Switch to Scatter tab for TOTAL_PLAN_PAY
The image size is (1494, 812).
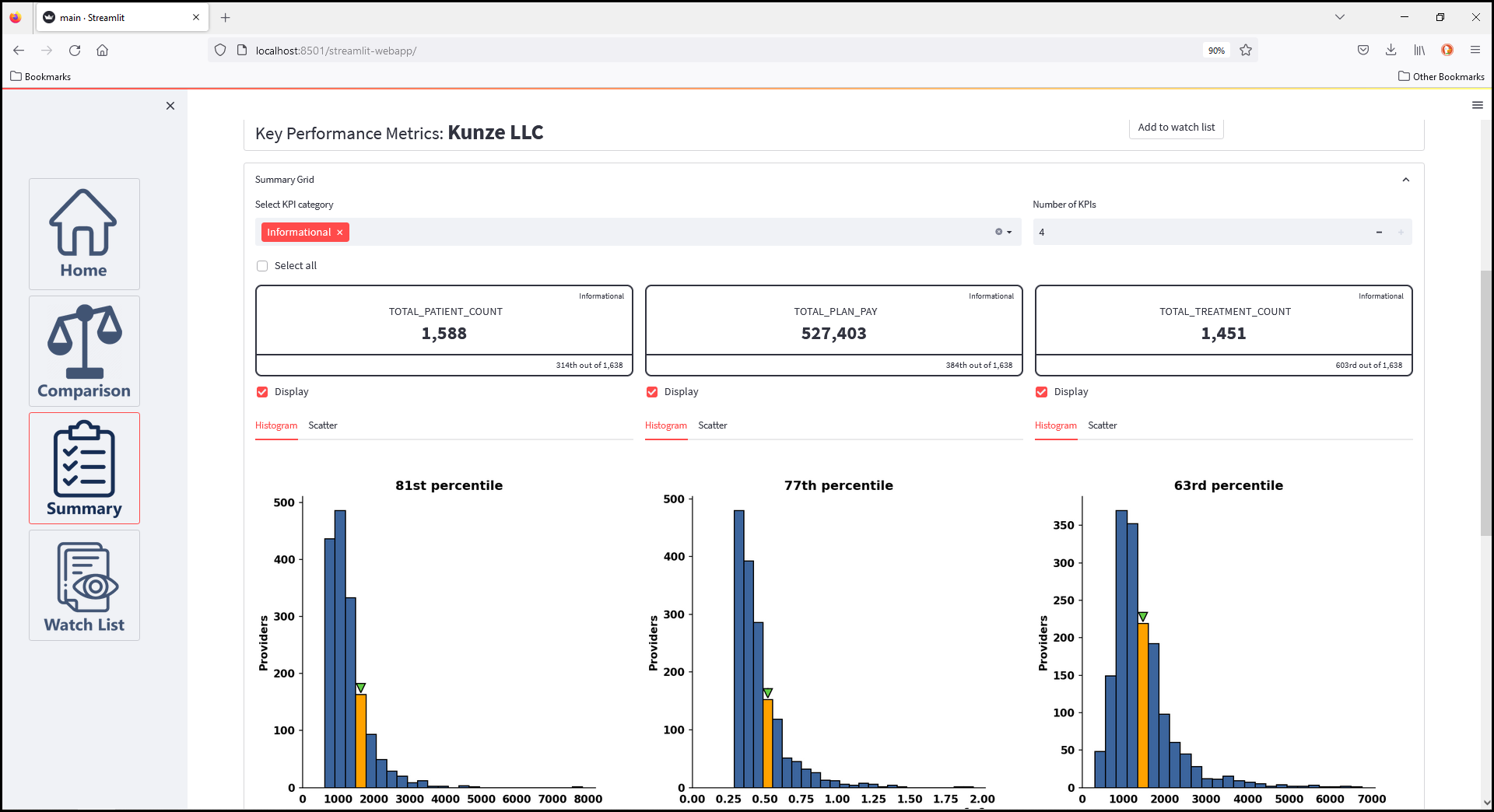point(712,425)
